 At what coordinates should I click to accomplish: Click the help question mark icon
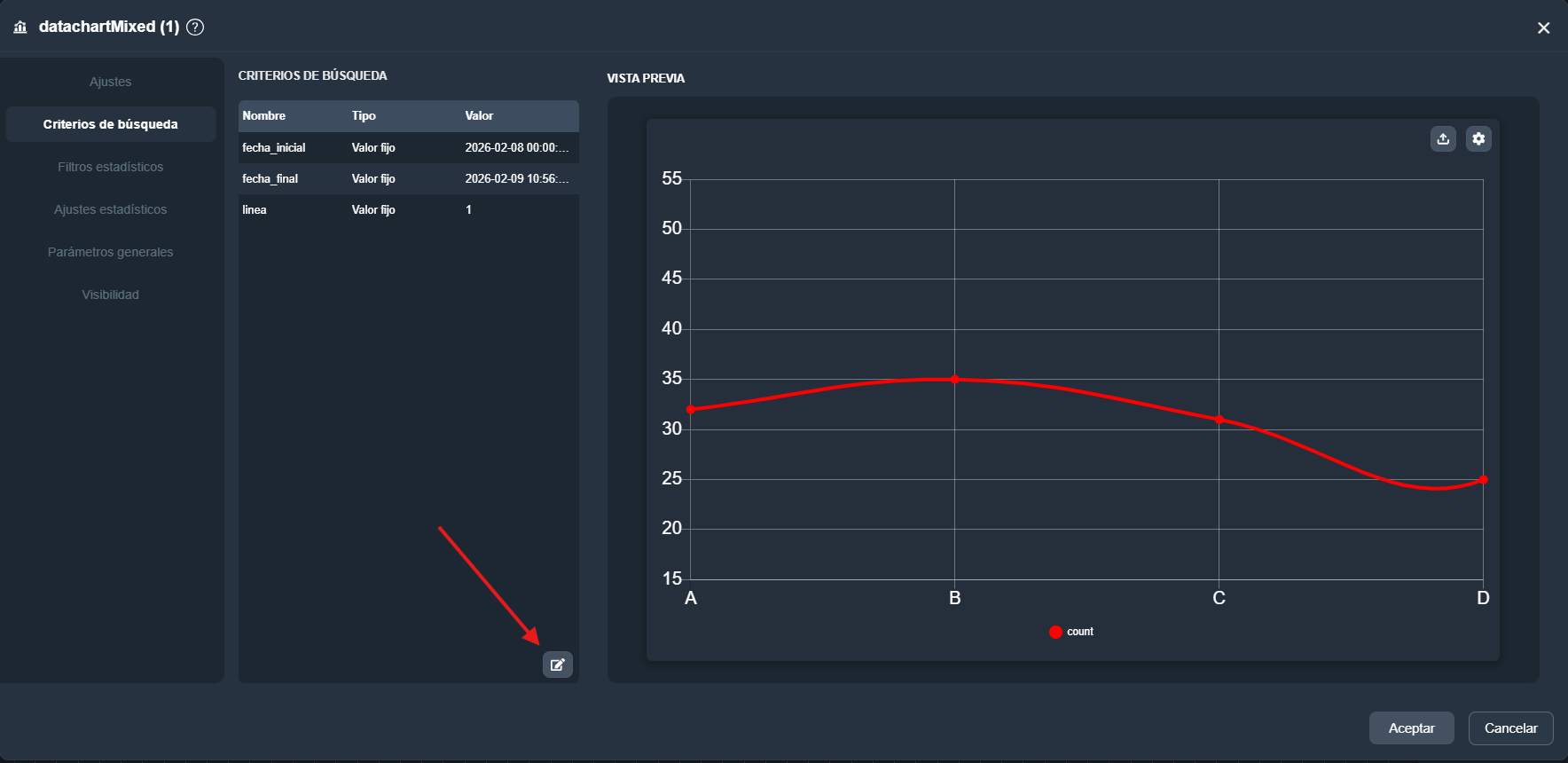[x=195, y=27]
